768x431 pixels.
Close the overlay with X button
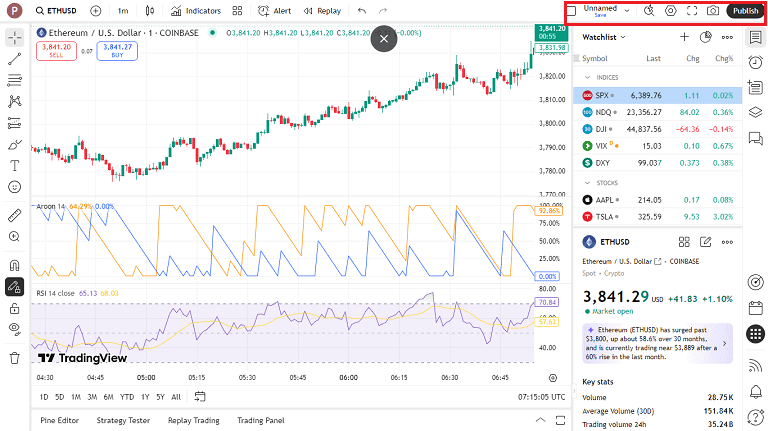click(384, 39)
